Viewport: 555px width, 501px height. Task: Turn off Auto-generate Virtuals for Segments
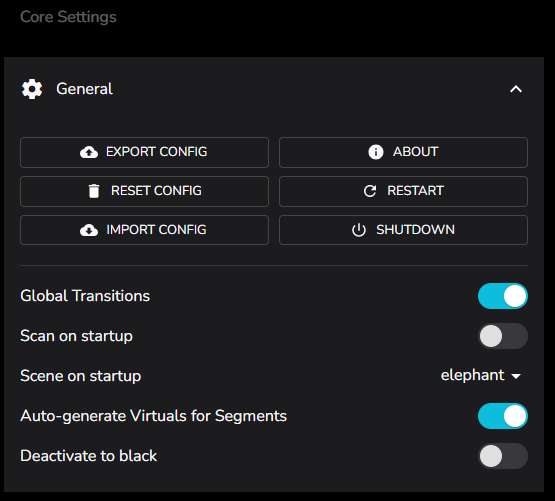coord(503,416)
